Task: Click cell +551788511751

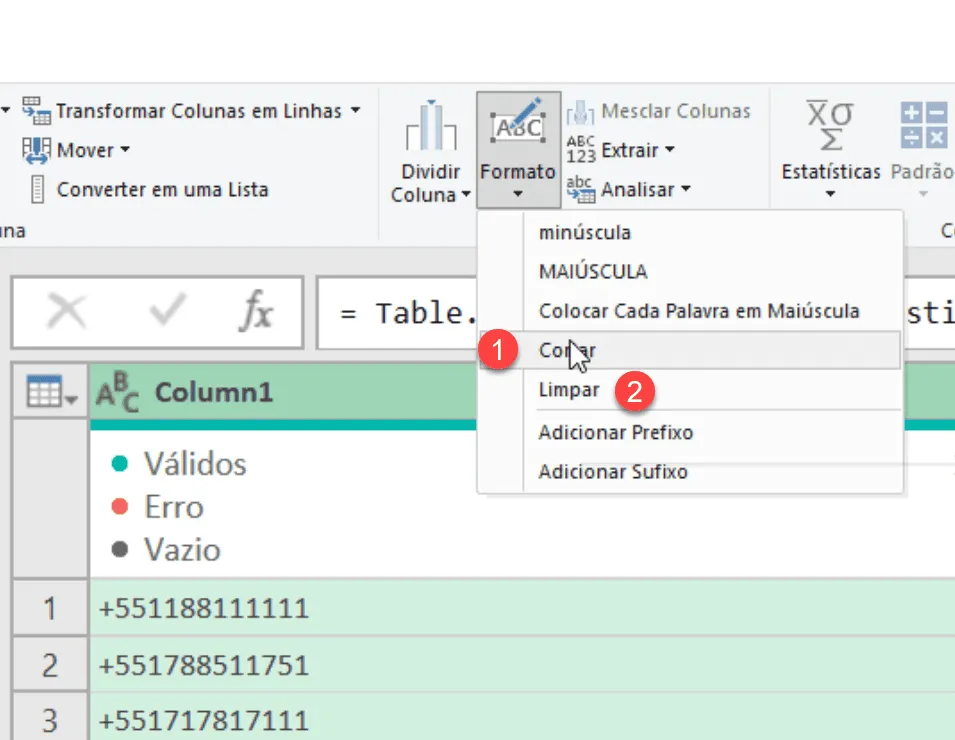Action: tap(523, 665)
